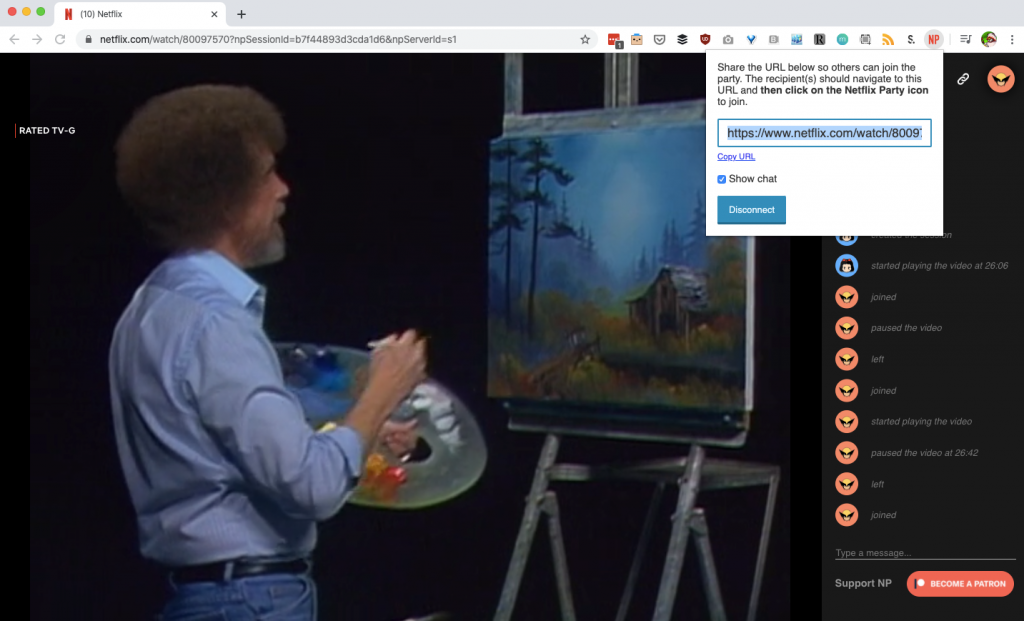The height and width of the screenshot is (621, 1024).
Task: Click avatar beside 'started playing the video at 26:06'
Action: point(846,266)
